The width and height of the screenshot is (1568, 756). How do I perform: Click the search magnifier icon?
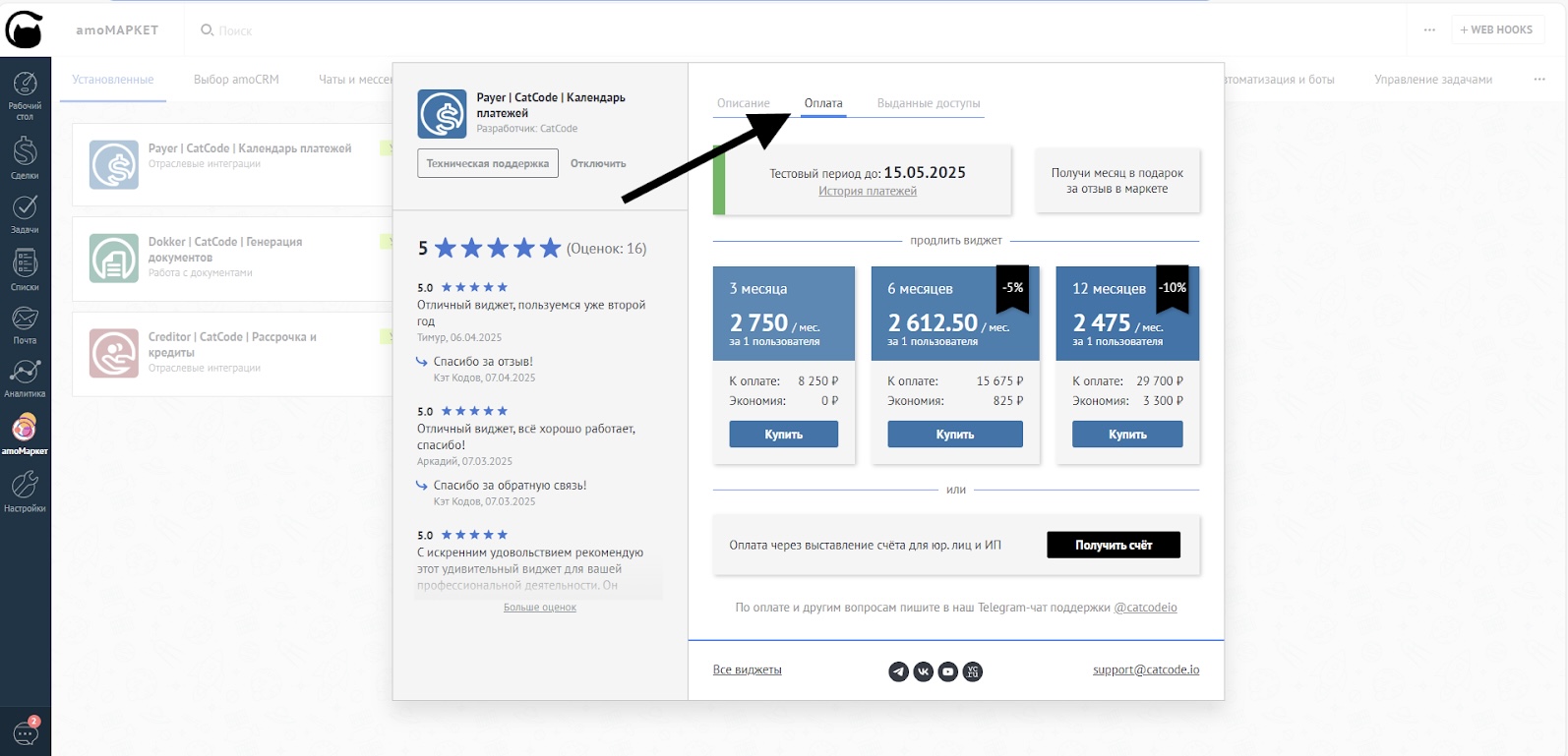click(207, 30)
